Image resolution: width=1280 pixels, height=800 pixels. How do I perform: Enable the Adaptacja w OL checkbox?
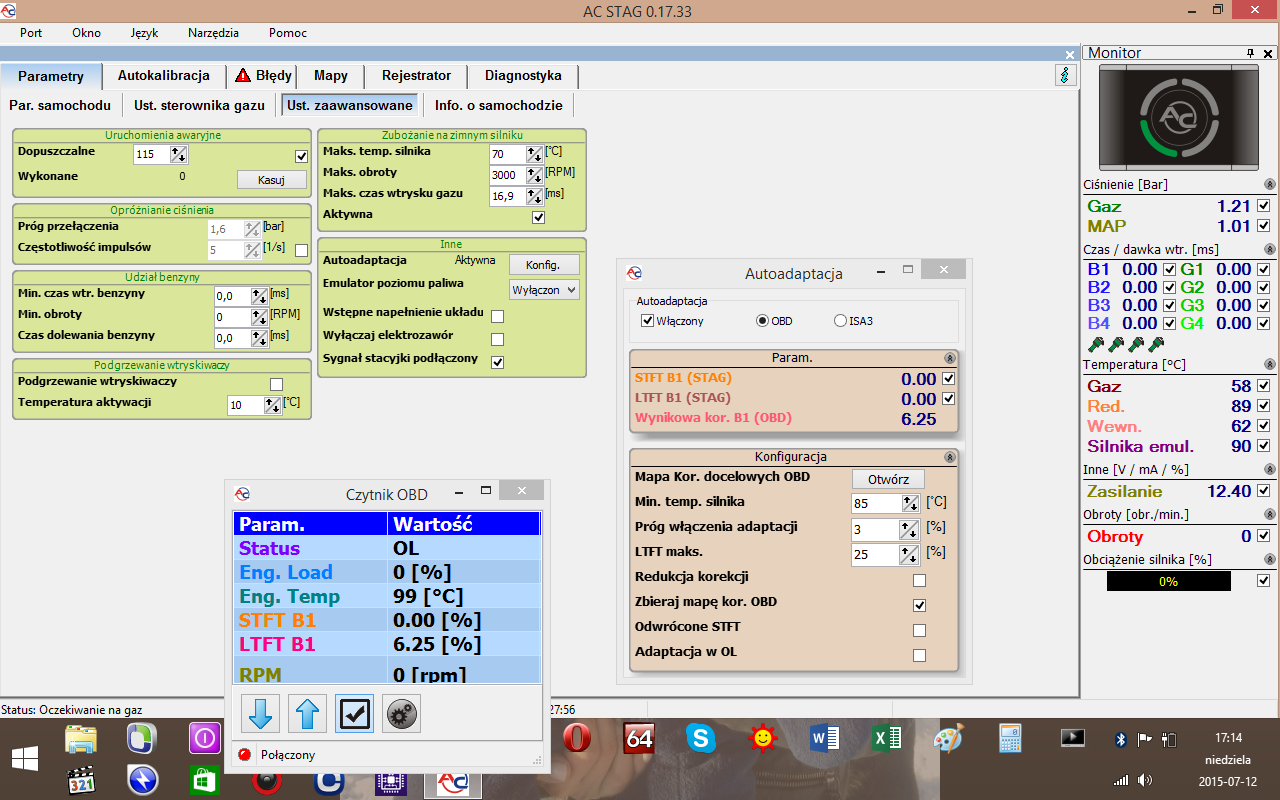coord(920,656)
